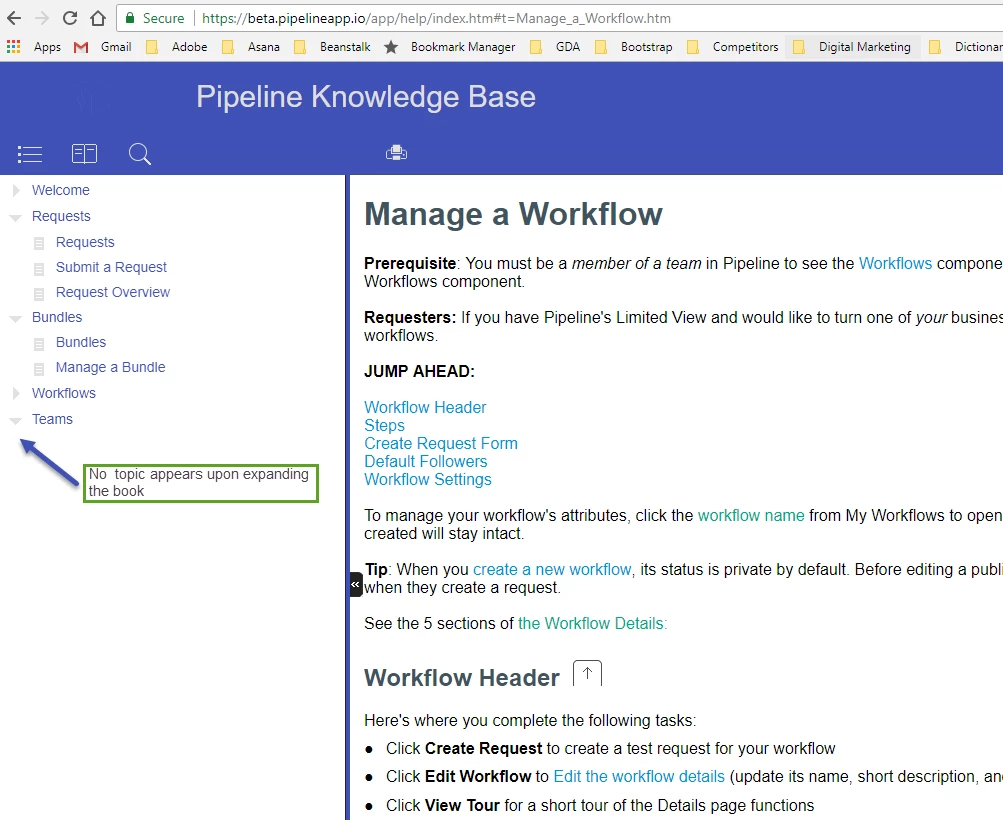Image resolution: width=1003 pixels, height=820 pixels.
Task: Open the GDA bookmarks folder
Action: pyautogui.click(x=555, y=47)
